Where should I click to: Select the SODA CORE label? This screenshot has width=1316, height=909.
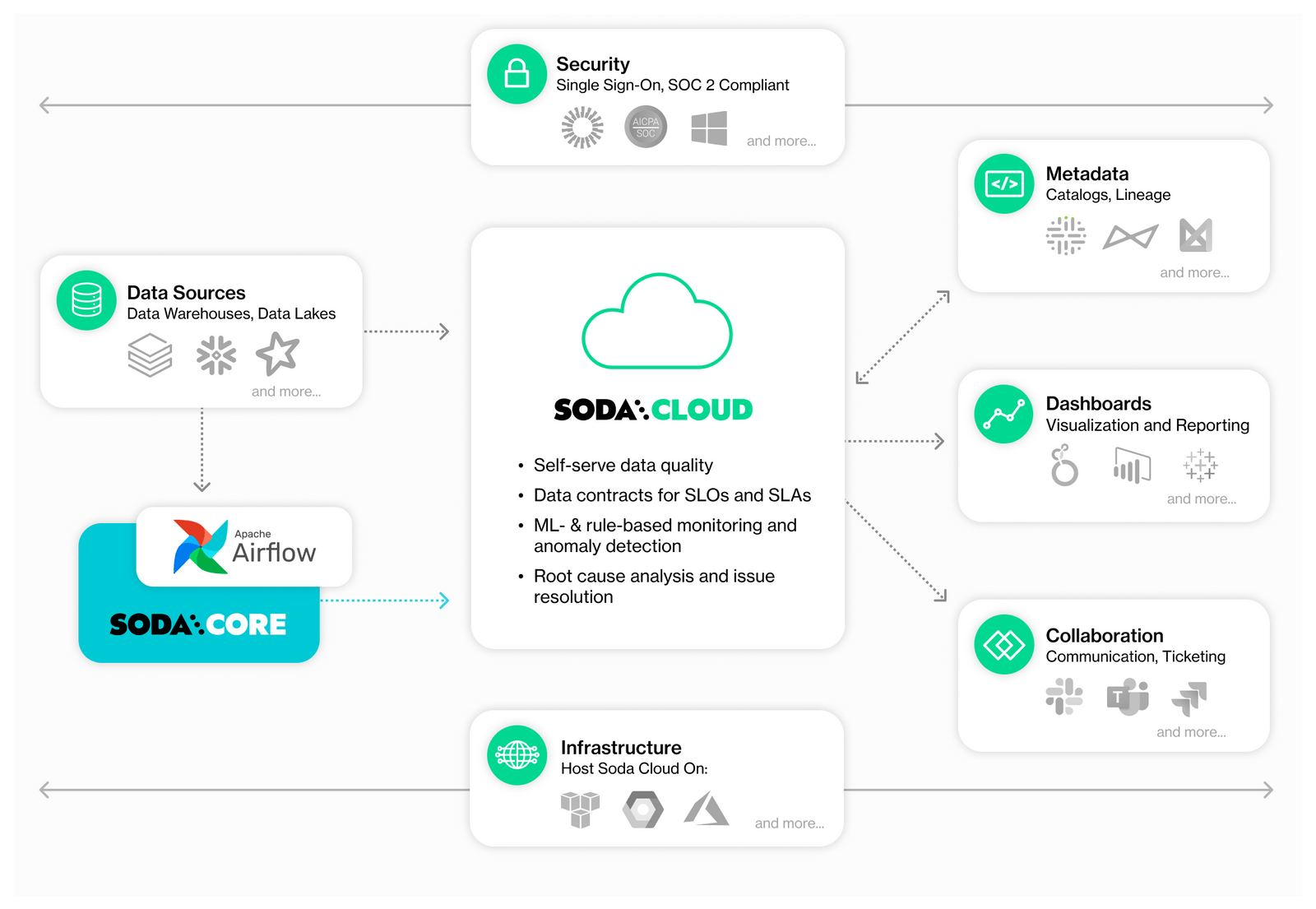coord(198,625)
